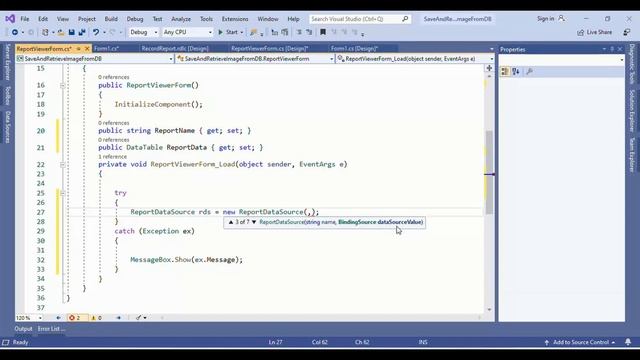The width and height of the screenshot is (640, 360).
Task: Open the Output panel tab
Action: [x=23, y=329]
